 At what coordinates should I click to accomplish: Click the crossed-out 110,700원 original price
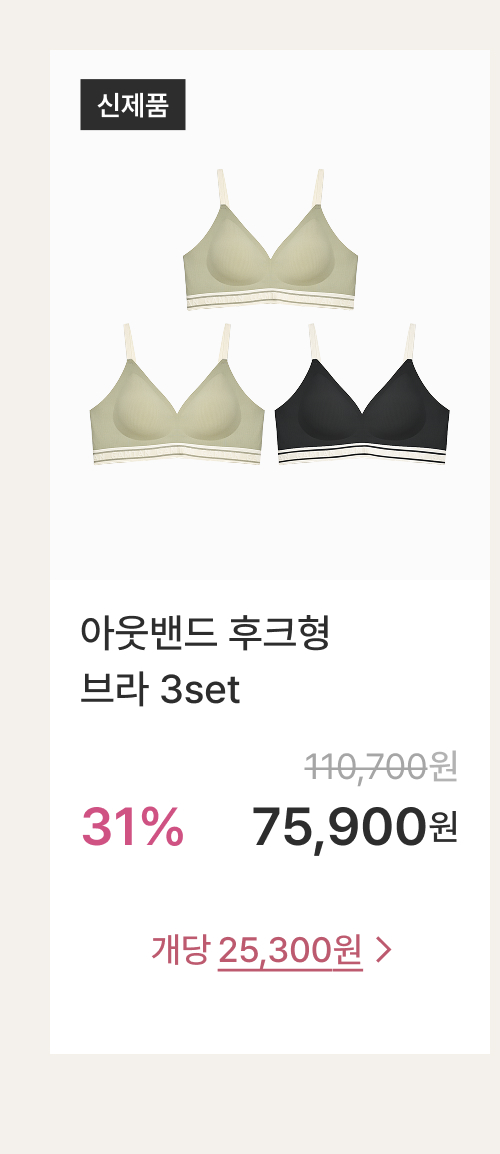[381, 767]
